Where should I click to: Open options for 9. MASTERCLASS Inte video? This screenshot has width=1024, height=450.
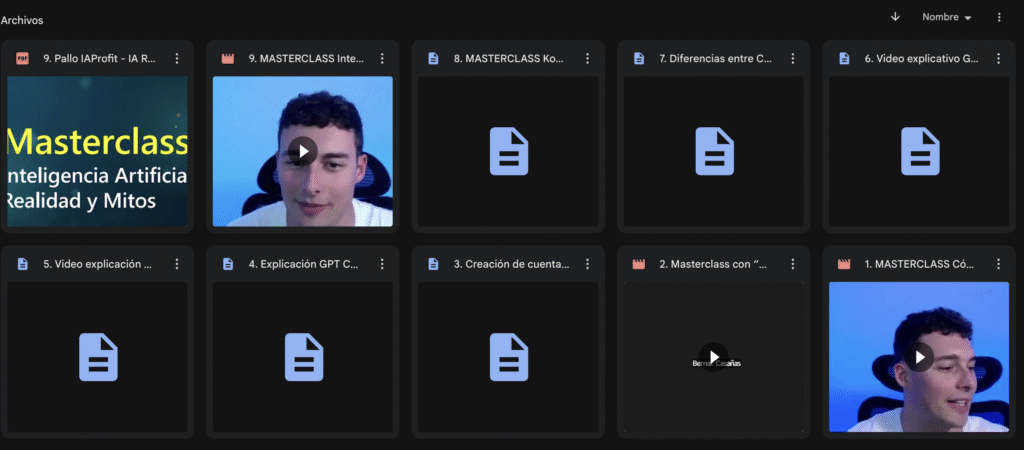382,59
